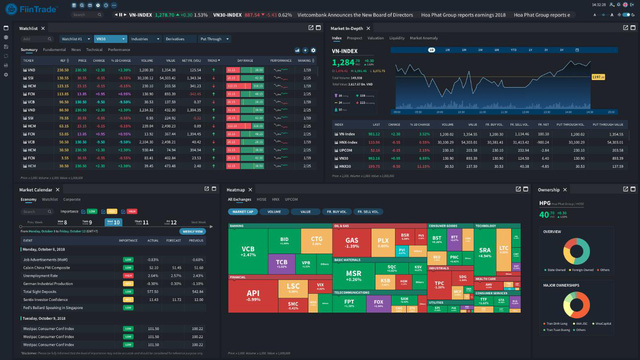Click the FiinTrade logo icon
This screenshot has height=360, width=640.
pos(11,9)
